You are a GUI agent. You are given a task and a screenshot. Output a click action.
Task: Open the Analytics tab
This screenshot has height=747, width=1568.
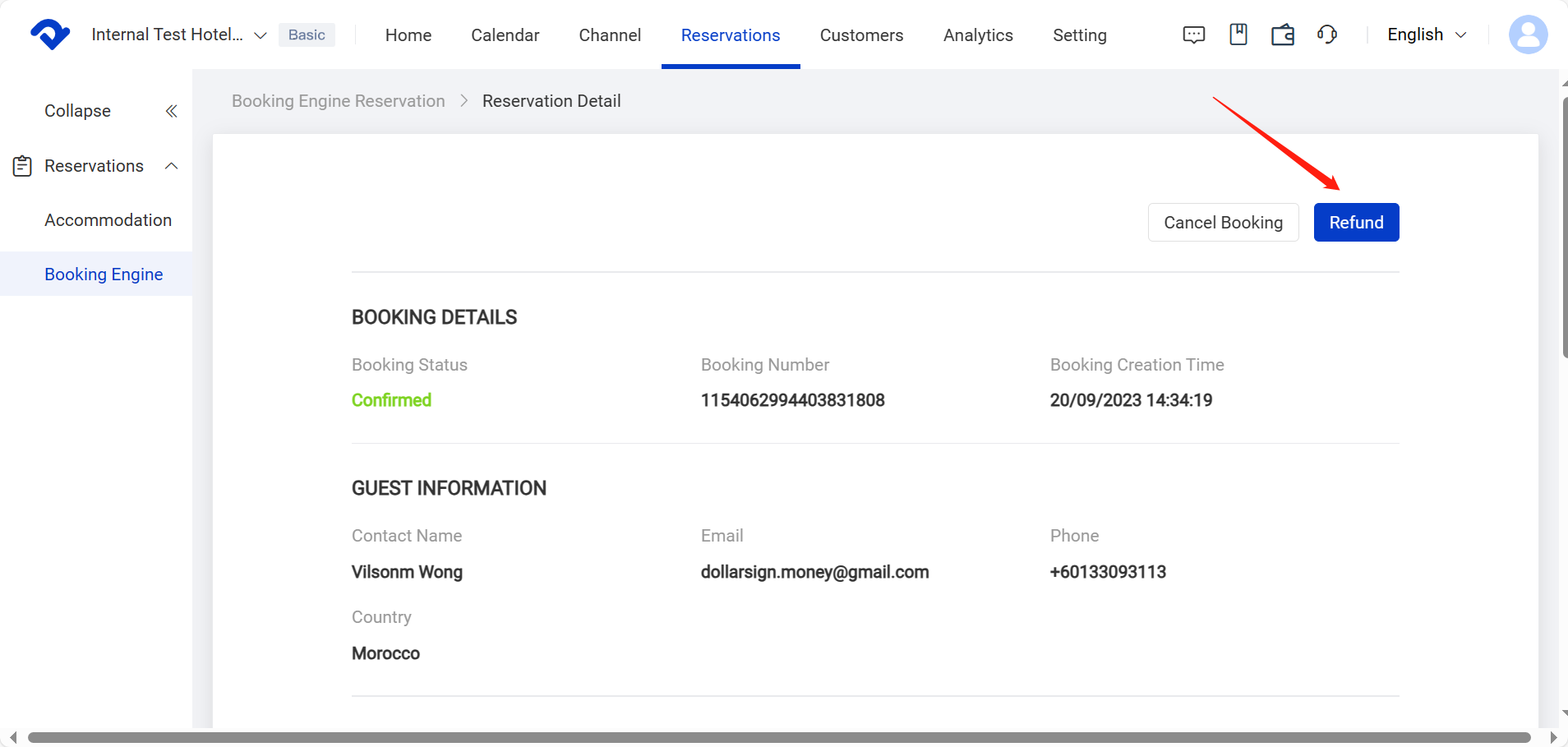(x=977, y=35)
